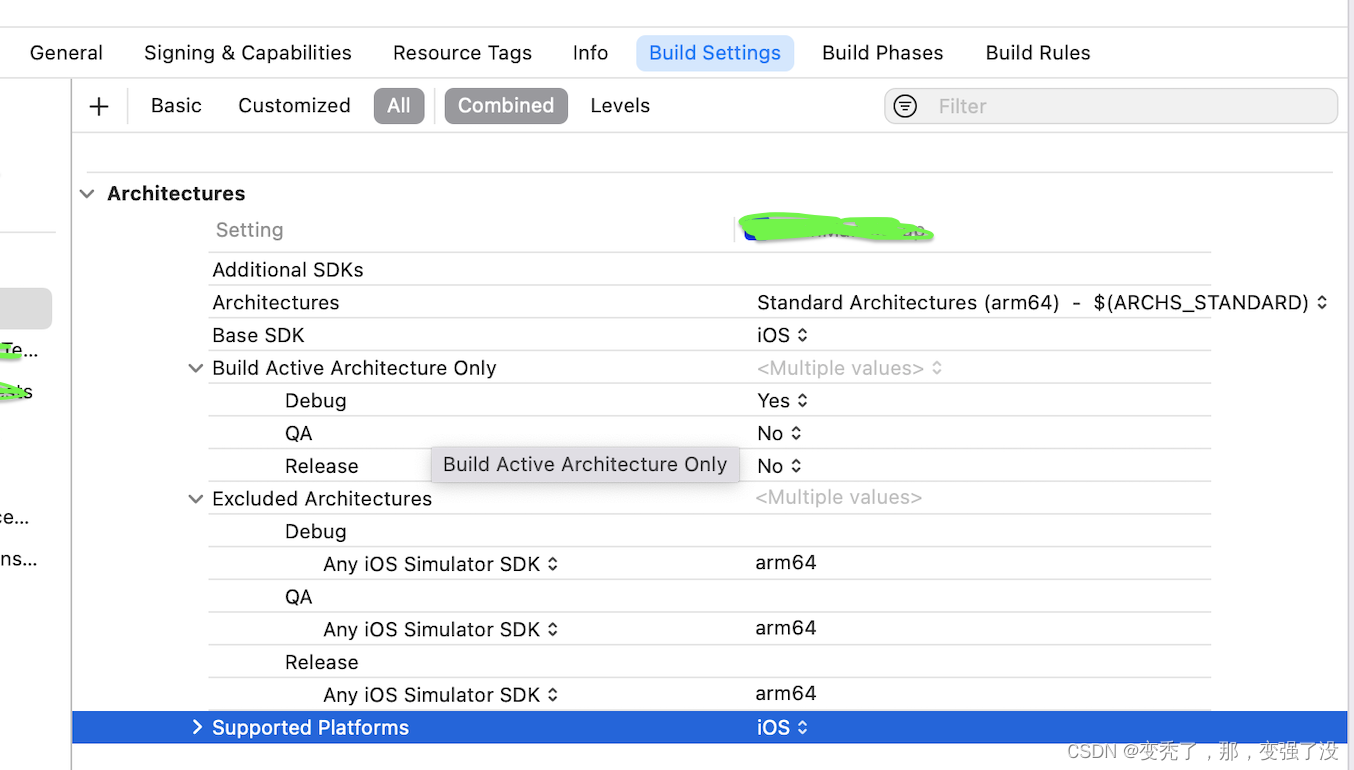Show Basic build settings

click(176, 106)
